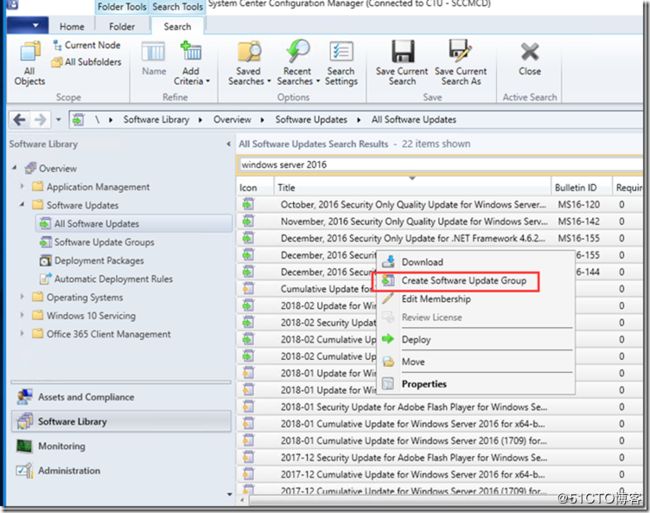Open the Saved Searches dropdown
Image resolution: width=650 pixels, height=513 pixels.
pos(249,63)
